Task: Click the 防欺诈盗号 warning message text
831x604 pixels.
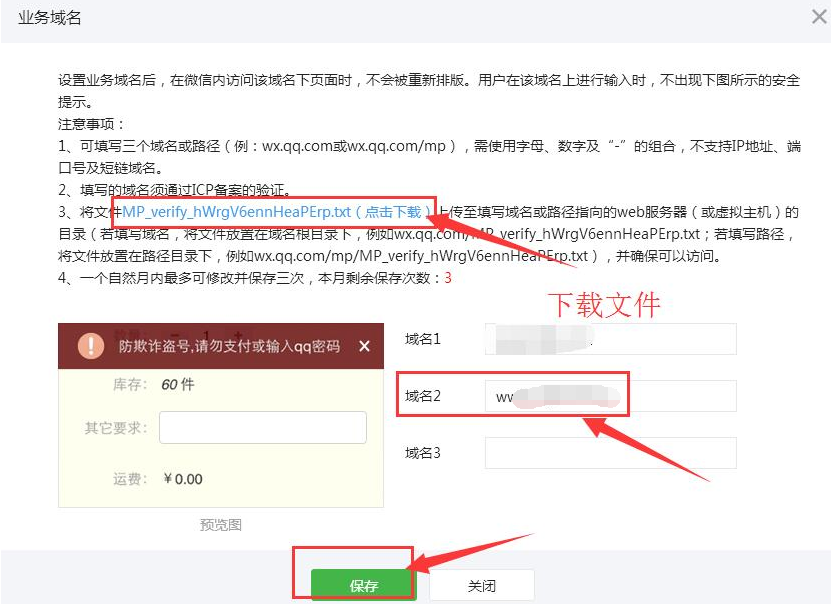Action: pos(229,346)
